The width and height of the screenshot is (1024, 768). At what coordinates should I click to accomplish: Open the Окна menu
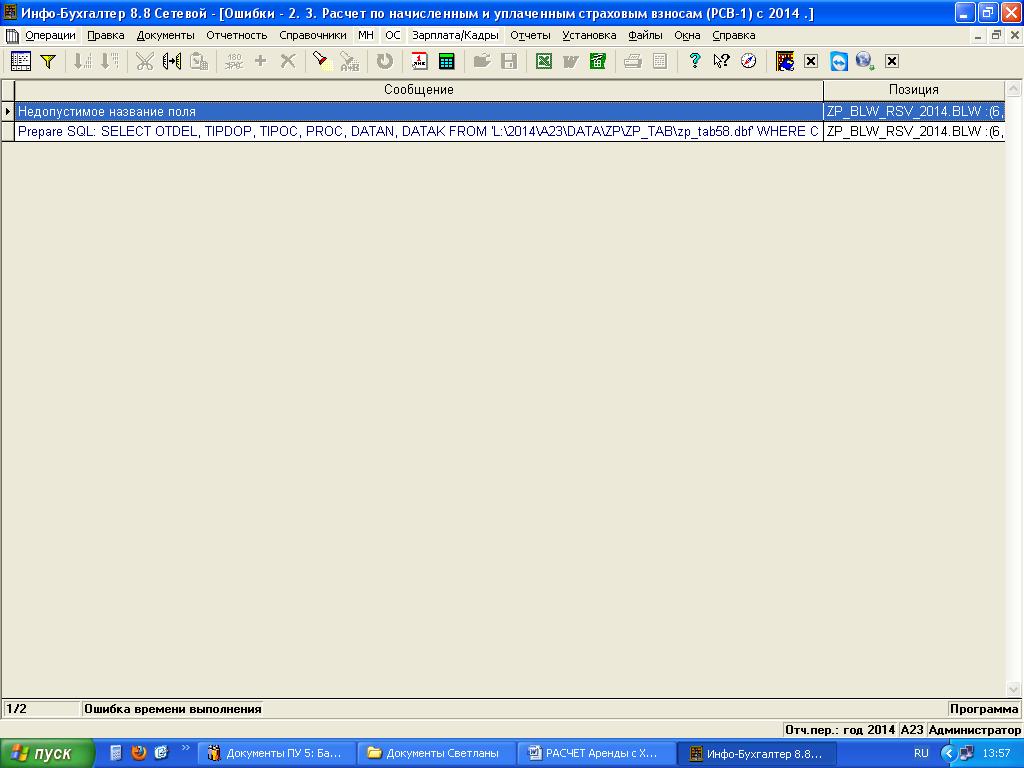pyautogui.click(x=687, y=35)
